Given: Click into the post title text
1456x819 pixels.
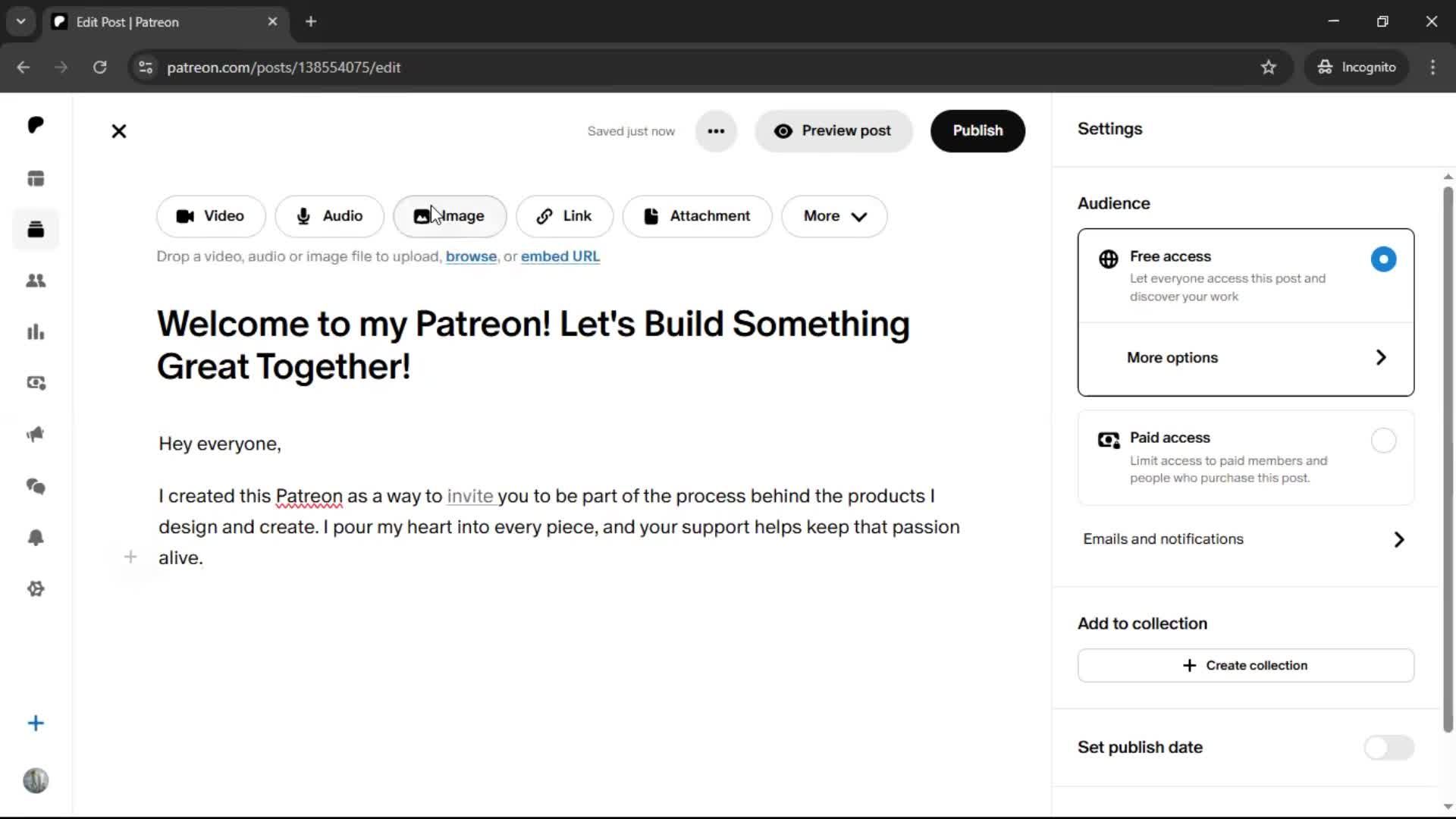Looking at the screenshot, I should coord(533,345).
